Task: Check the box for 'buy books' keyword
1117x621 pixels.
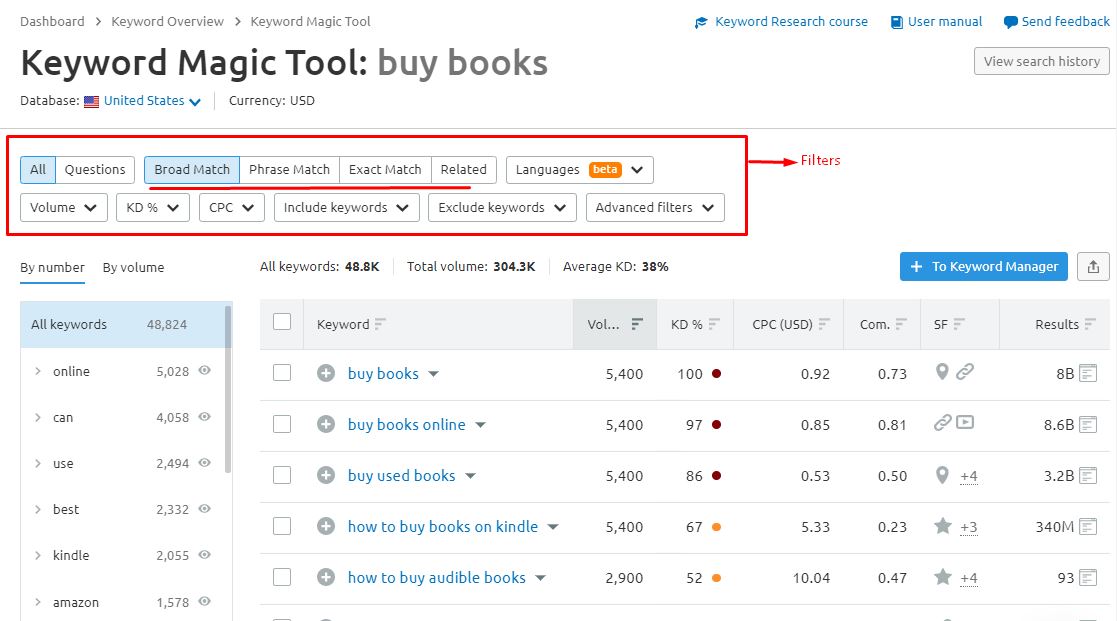Action: point(282,373)
